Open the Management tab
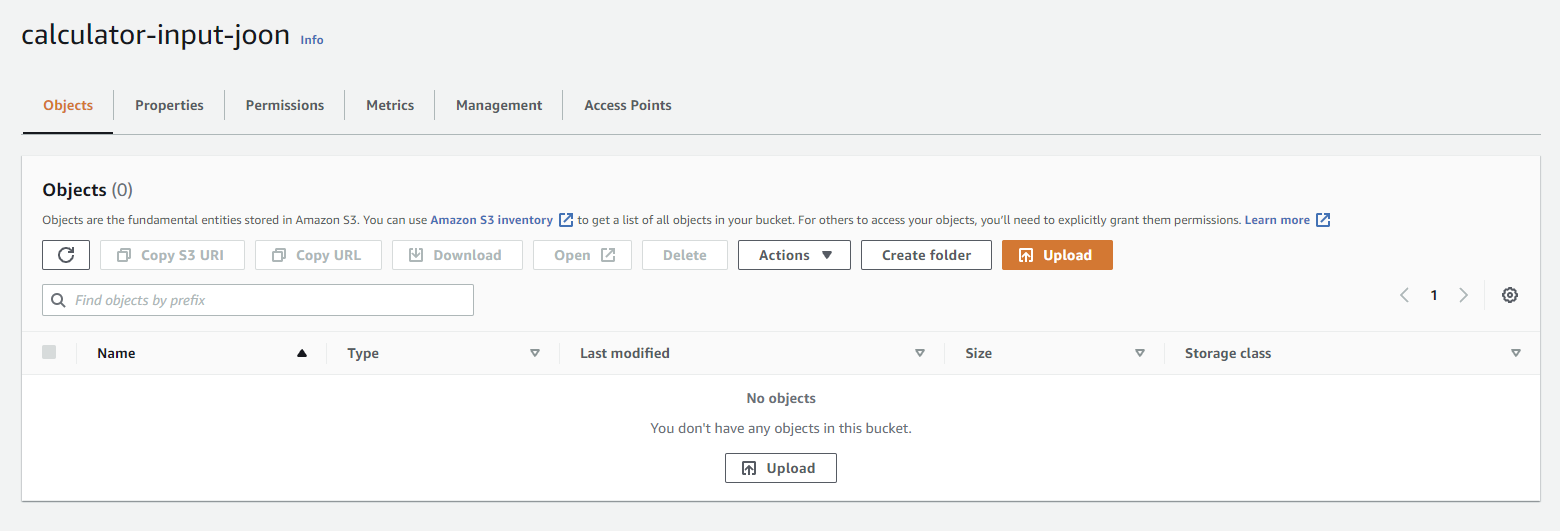Image resolution: width=1560 pixels, height=531 pixels. pos(499,105)
